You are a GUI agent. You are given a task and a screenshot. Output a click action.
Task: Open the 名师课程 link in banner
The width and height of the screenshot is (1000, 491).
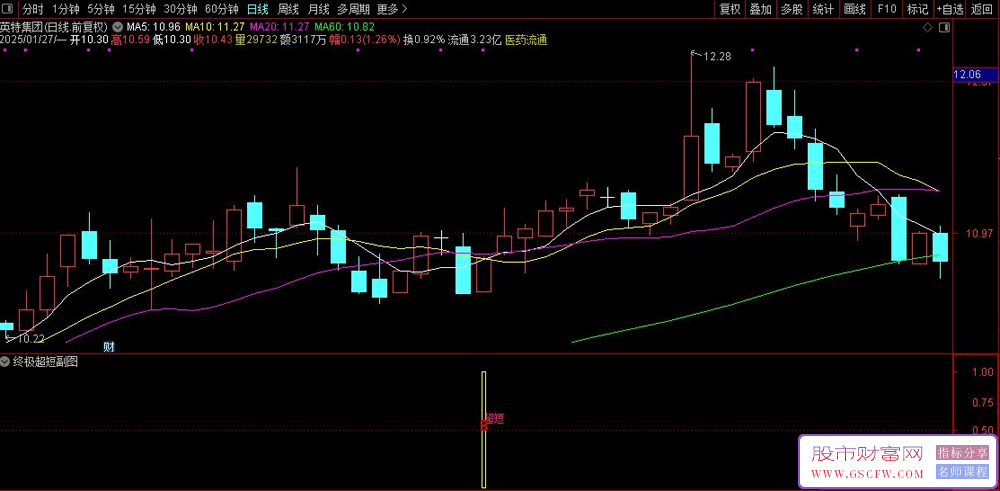coord(962,473)
